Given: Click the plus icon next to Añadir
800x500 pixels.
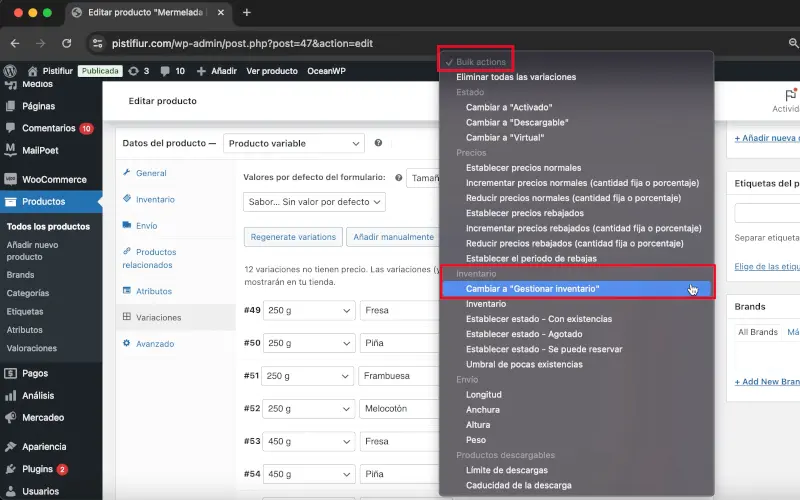Looking at the screenshot, I should click(x=201, y=71).
